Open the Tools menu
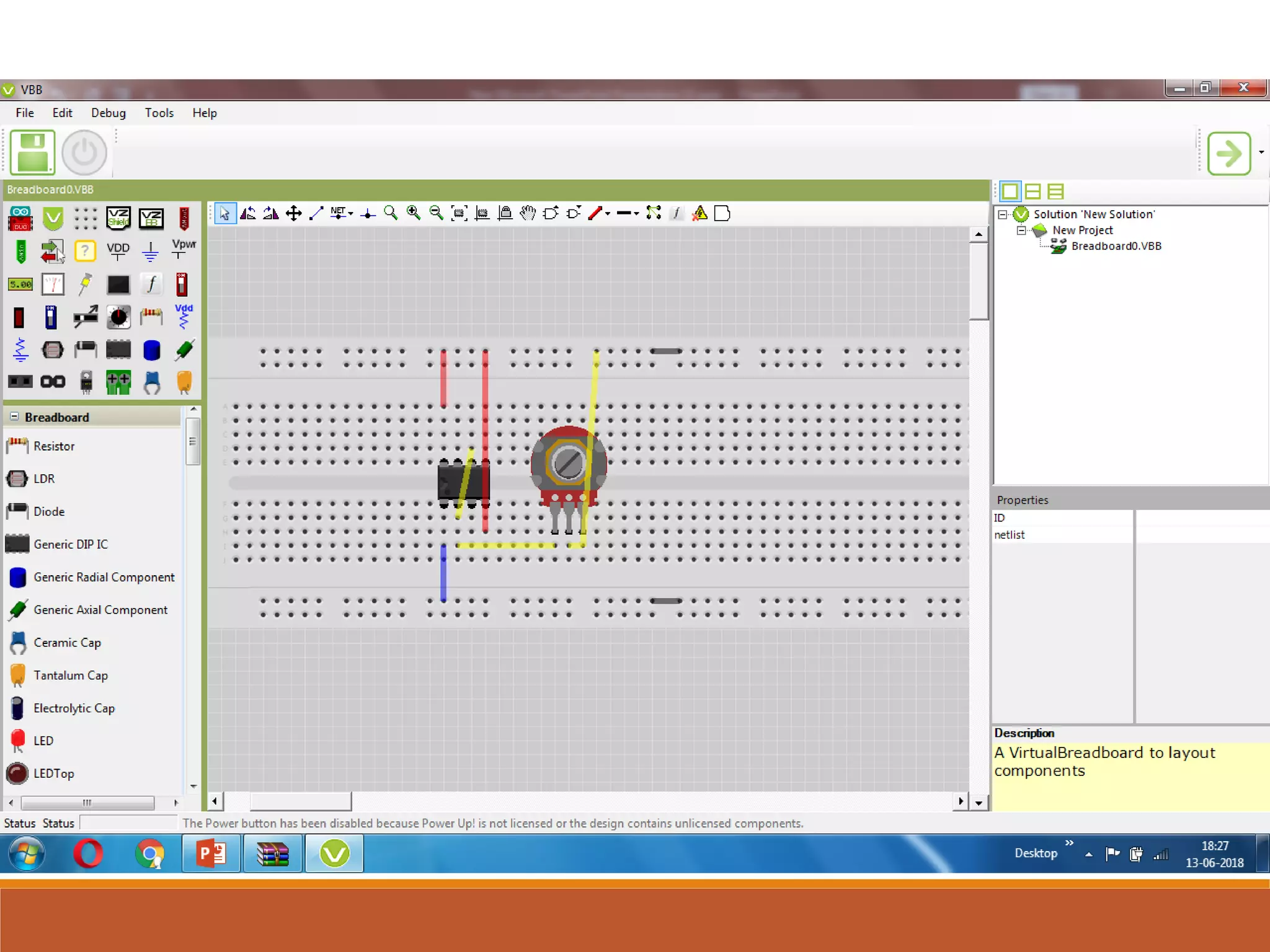 pyautogui.click(x=159, y=113)
